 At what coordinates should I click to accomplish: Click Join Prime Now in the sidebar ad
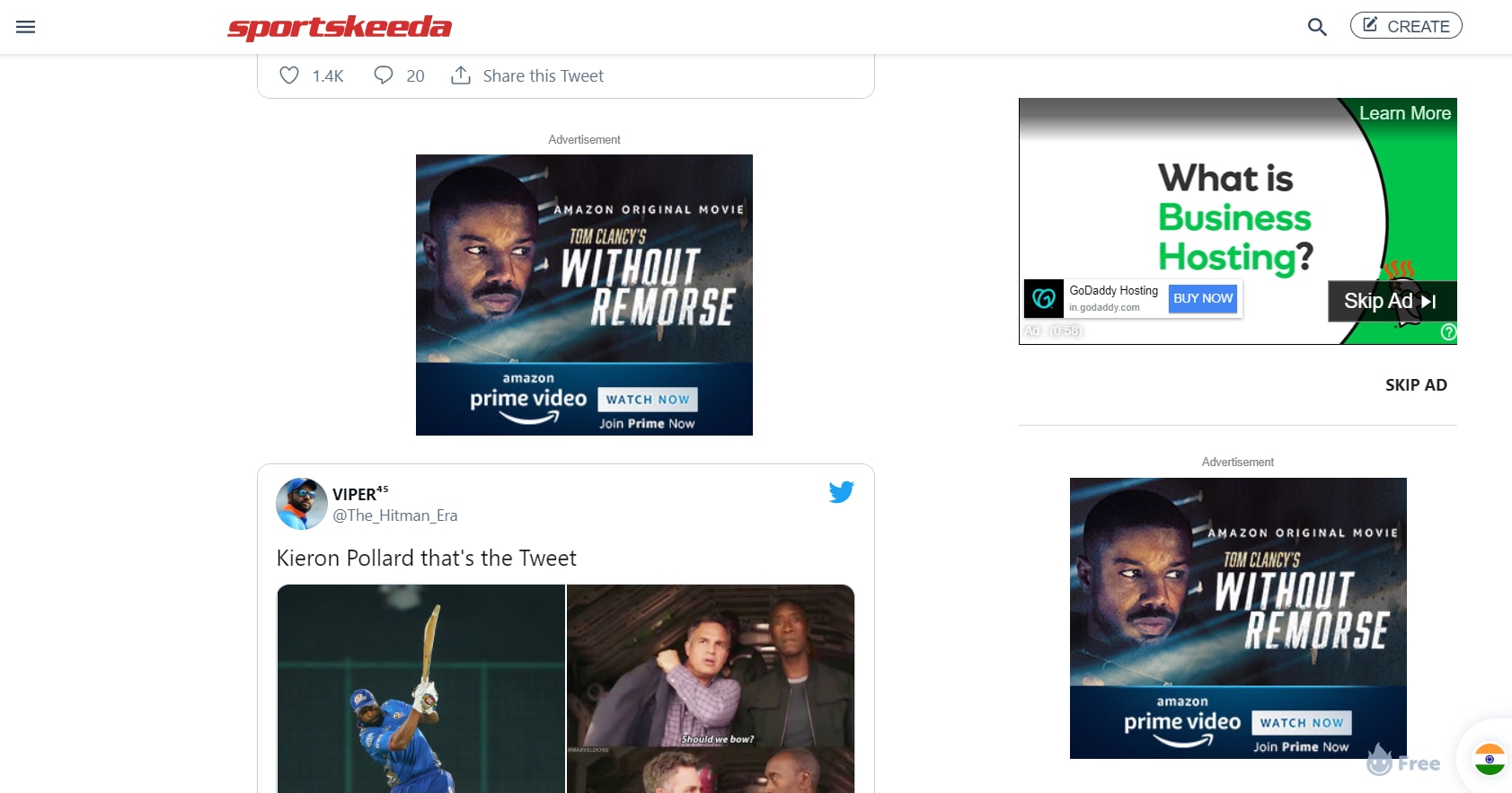point(1301,747)
